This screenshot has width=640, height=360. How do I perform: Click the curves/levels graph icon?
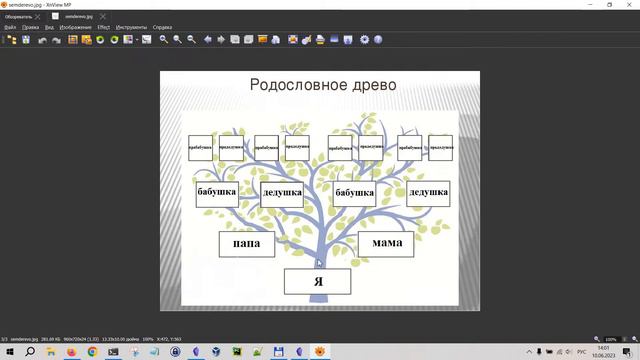pyautogui.click(x=147, y=40)
